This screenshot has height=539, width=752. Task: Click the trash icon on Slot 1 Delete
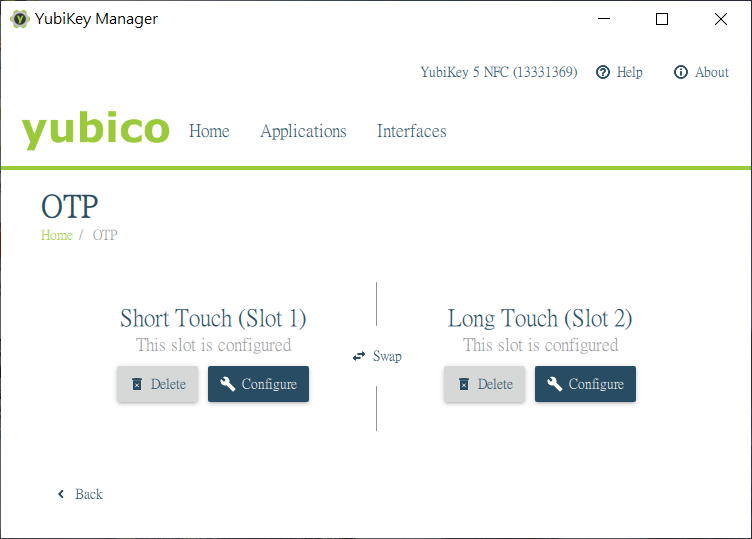[137, 384]
